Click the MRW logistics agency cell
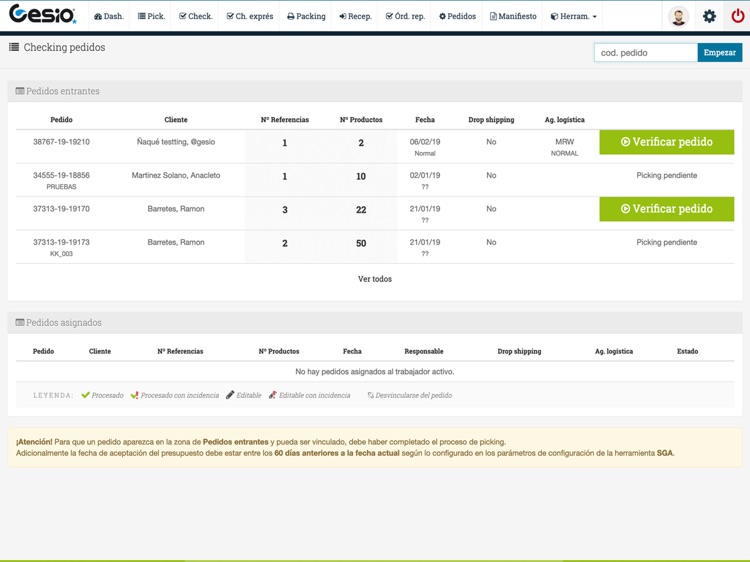 click(x=564, y=142)
